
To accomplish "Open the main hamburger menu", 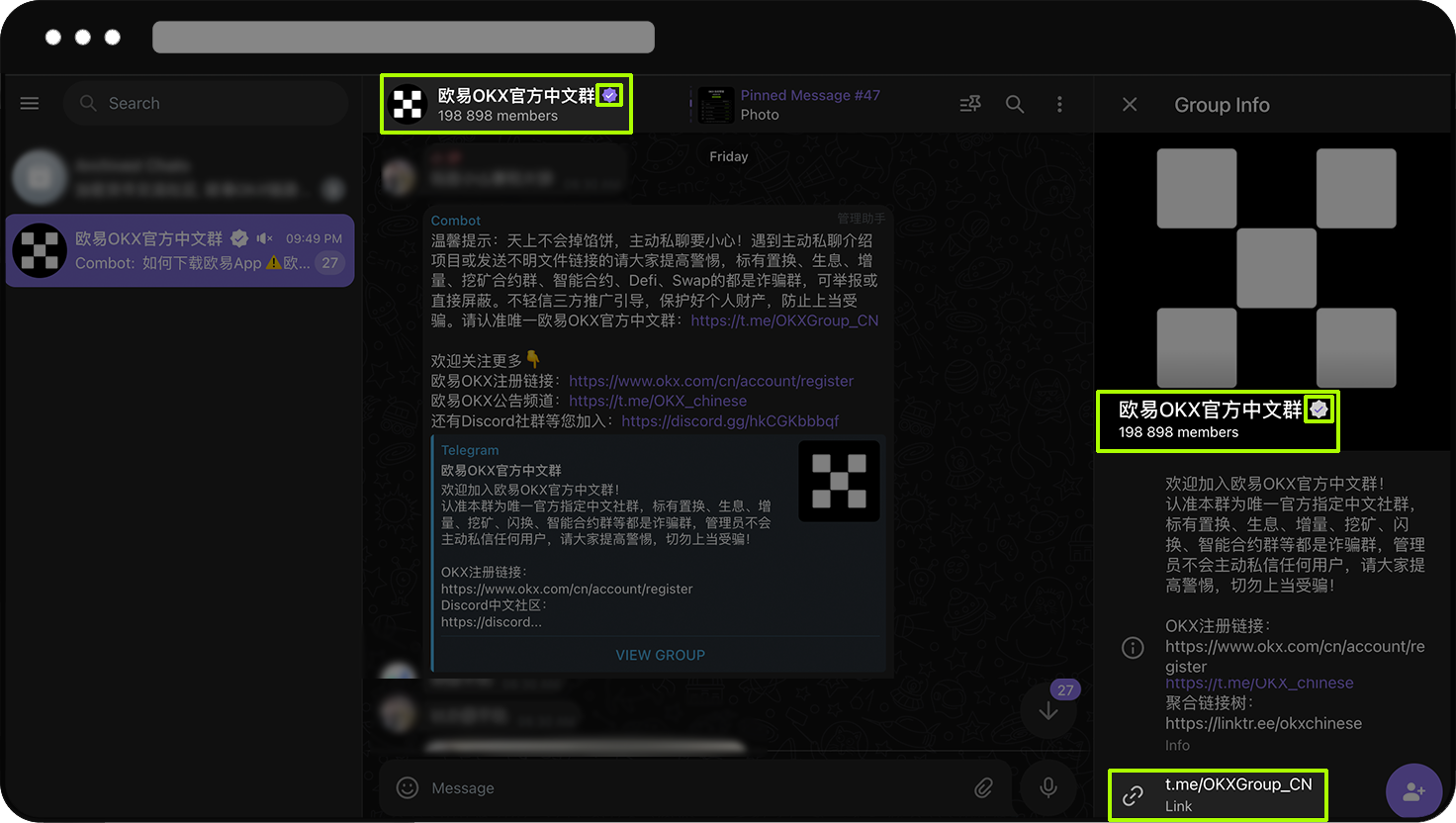I will (29, 103).
